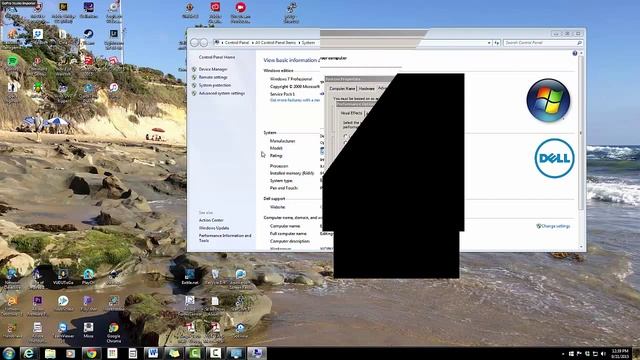This screenshot has height=360, width=640.
Task: Launch Battle.net from the desktop
Action: (x=189, y=277)
